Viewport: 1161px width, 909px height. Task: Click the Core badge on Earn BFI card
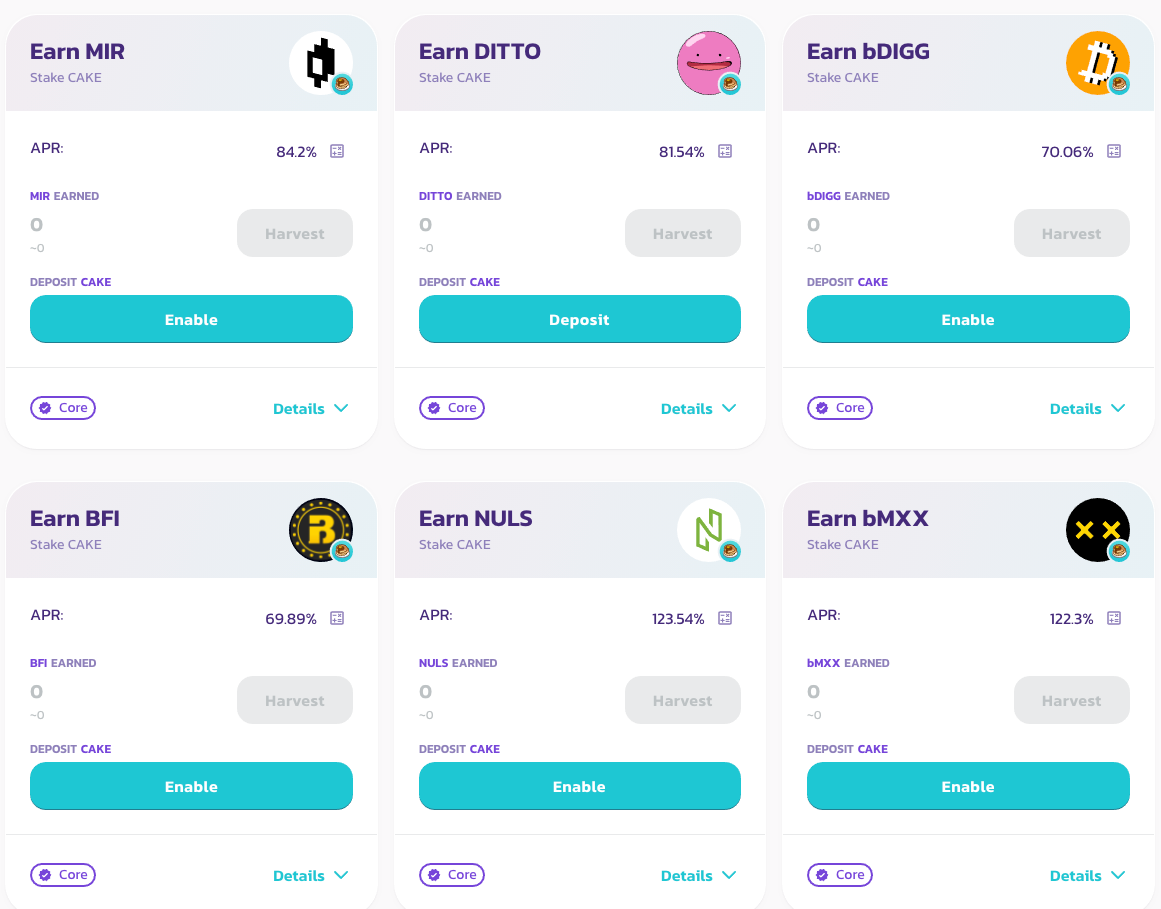(62, 875)
